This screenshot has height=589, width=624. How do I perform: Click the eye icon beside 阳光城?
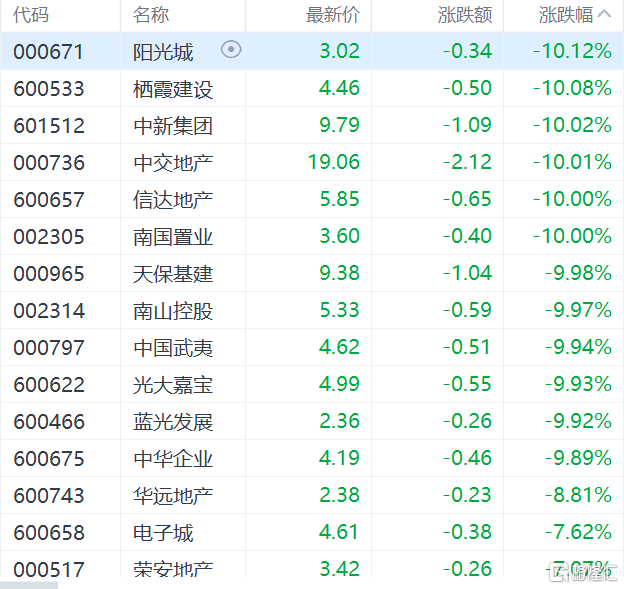click(x=231, y=50)
